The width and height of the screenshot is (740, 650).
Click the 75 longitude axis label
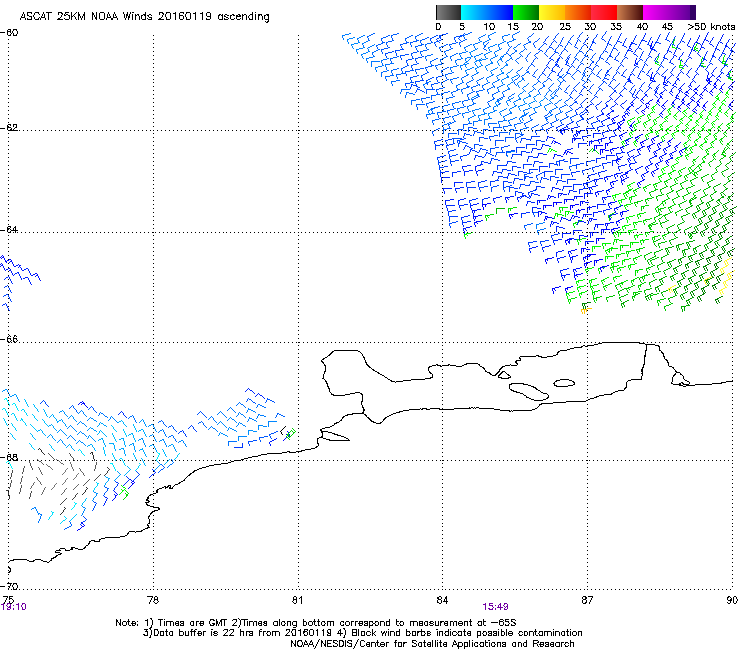tap(8, 600)
